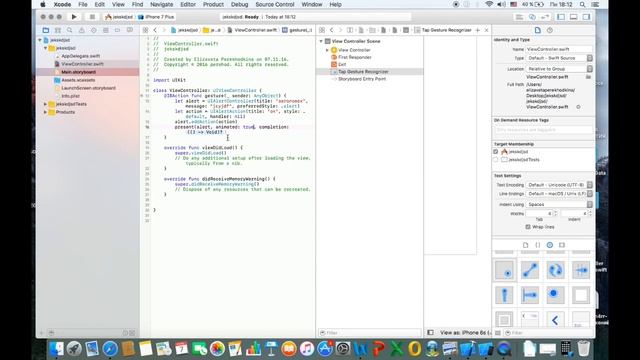Image resolution: width=640 pixels, height=360 pixels.
Task: Open the Find navigator magnifier icon
Action: (x=70, y=30)
